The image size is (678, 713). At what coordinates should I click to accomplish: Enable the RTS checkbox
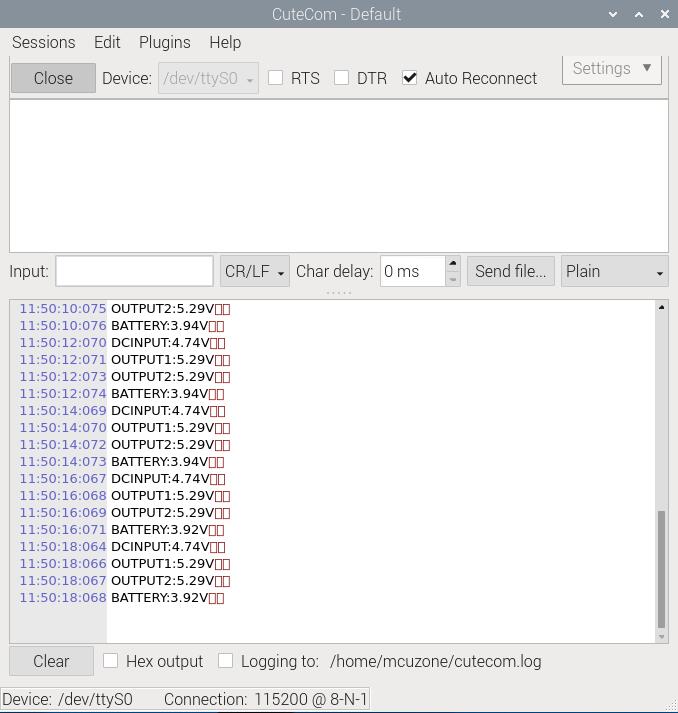(x=276, y=78)
